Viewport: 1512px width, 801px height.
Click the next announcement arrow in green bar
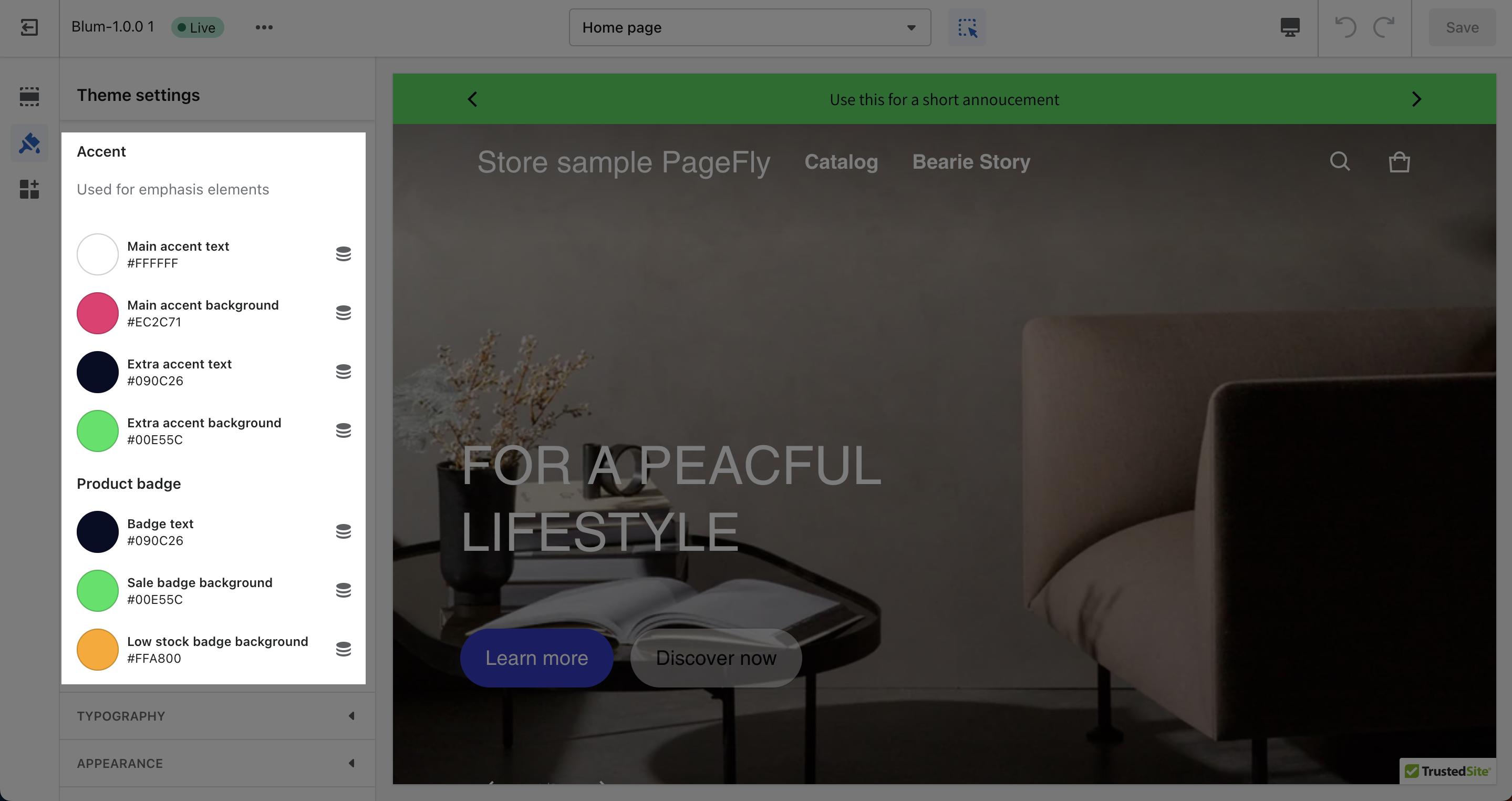[1416, 99]
